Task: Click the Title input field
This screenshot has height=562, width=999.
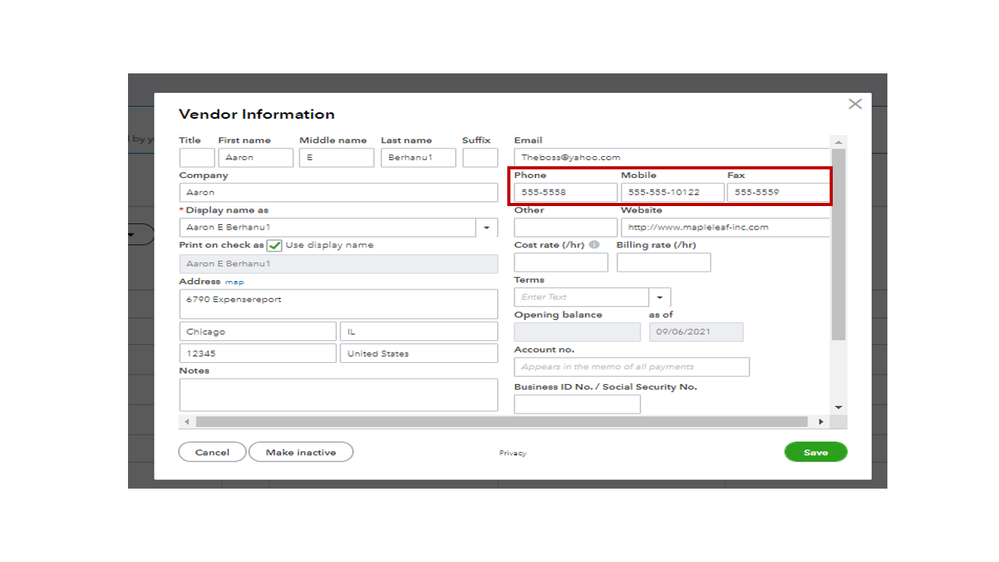Action: click(x=196, y=157)
